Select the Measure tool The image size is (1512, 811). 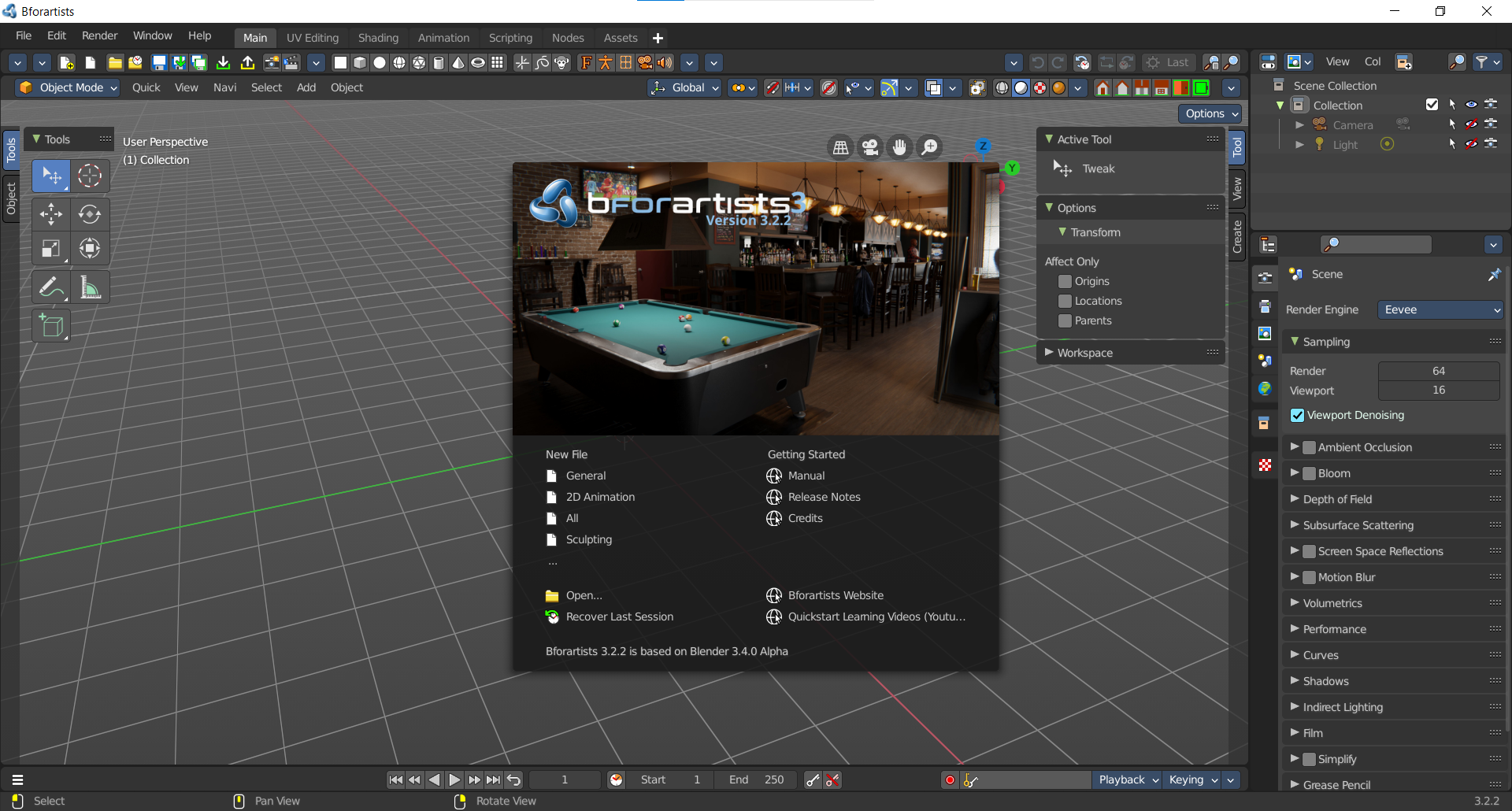(90, 287)
